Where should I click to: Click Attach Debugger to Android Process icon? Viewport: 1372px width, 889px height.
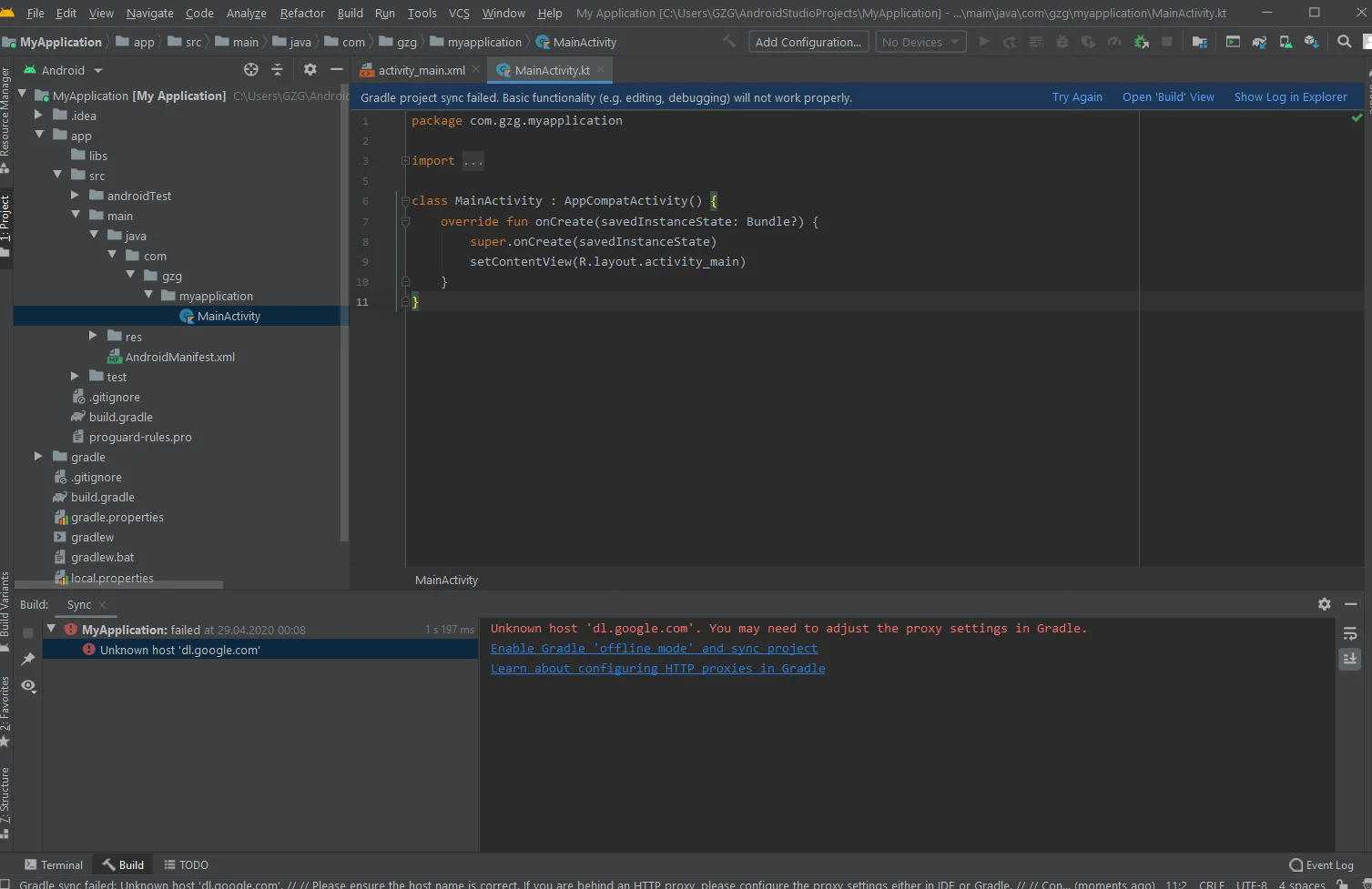(x=1142, y=42)
